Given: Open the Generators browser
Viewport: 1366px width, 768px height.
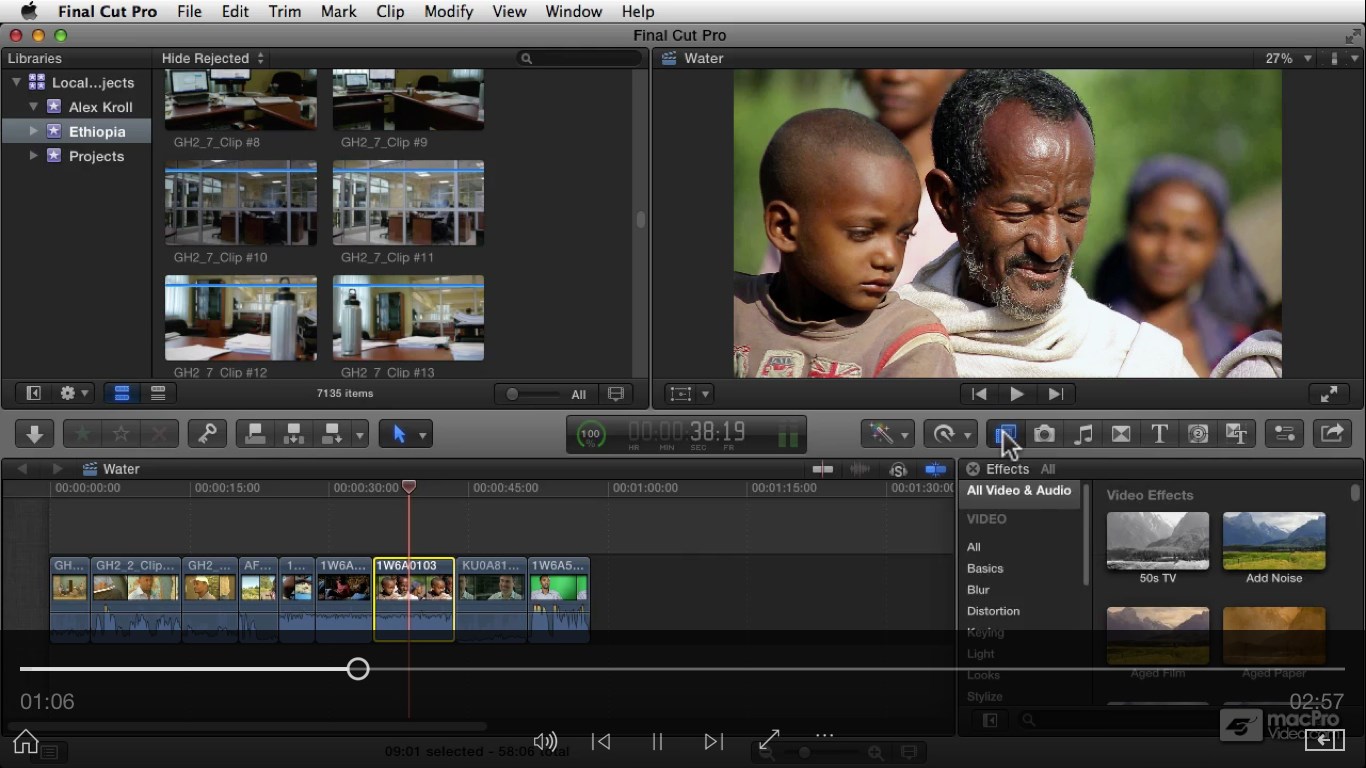Looking at the screenshot, I should point(1198,434).
